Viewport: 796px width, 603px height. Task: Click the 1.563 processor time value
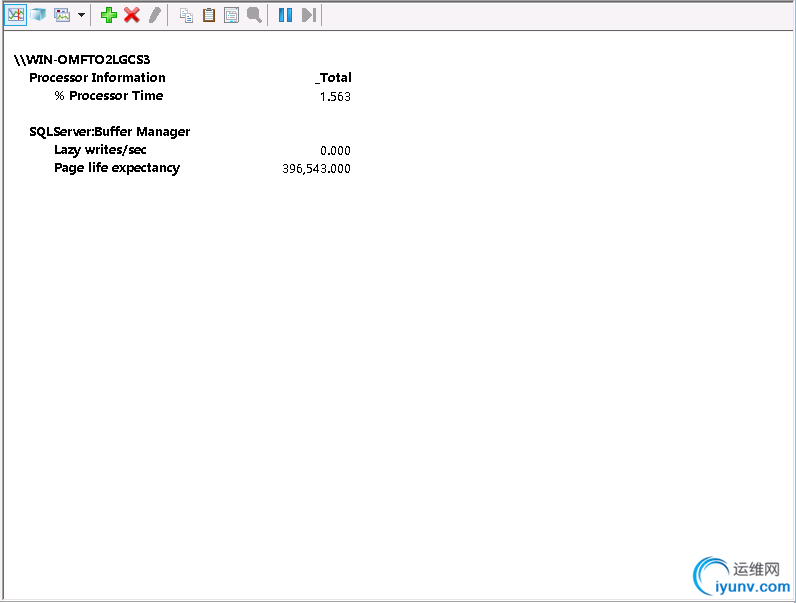[335, 96]
